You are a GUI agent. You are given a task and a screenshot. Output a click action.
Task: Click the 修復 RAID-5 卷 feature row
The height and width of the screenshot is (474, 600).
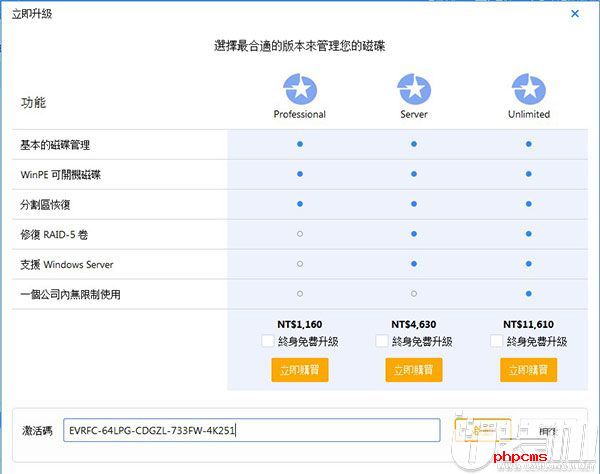[x=300, y=234]
